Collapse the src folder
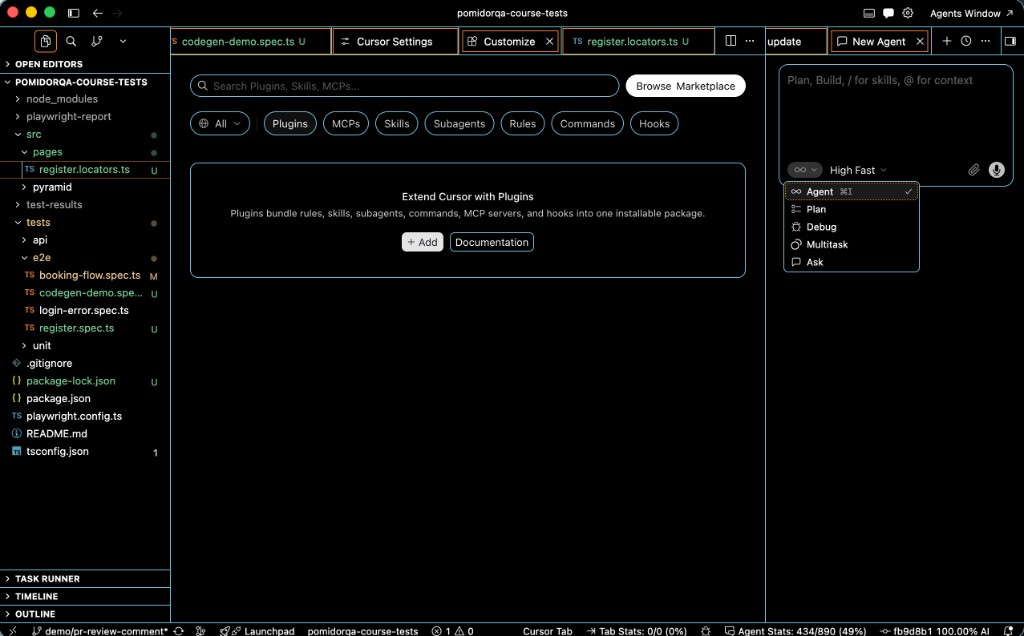The width and height of the screenshot is (1024, 636). pyautogui.click(x=85, y=134)
